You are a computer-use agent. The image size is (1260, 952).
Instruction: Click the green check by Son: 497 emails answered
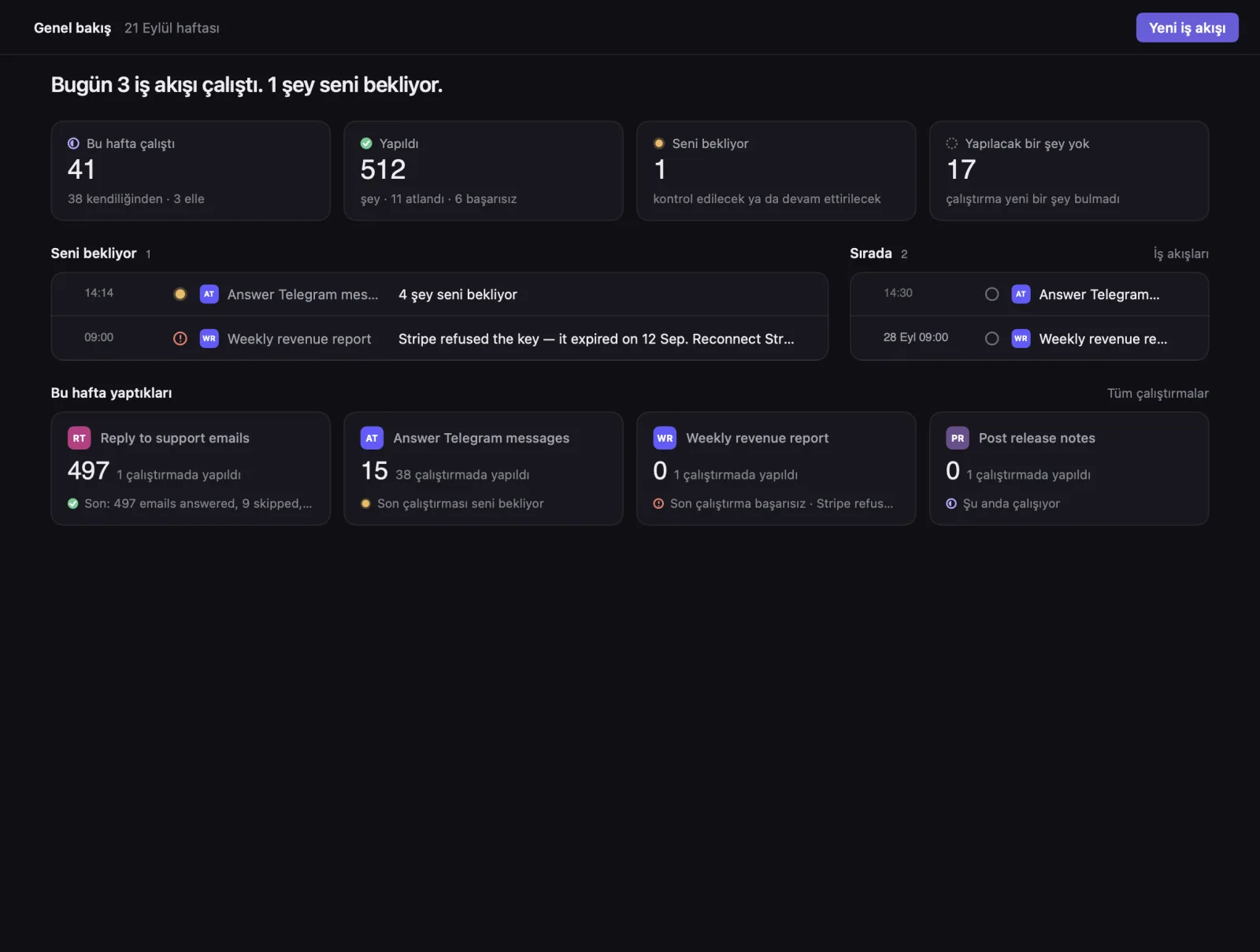[x=73, y=503]
